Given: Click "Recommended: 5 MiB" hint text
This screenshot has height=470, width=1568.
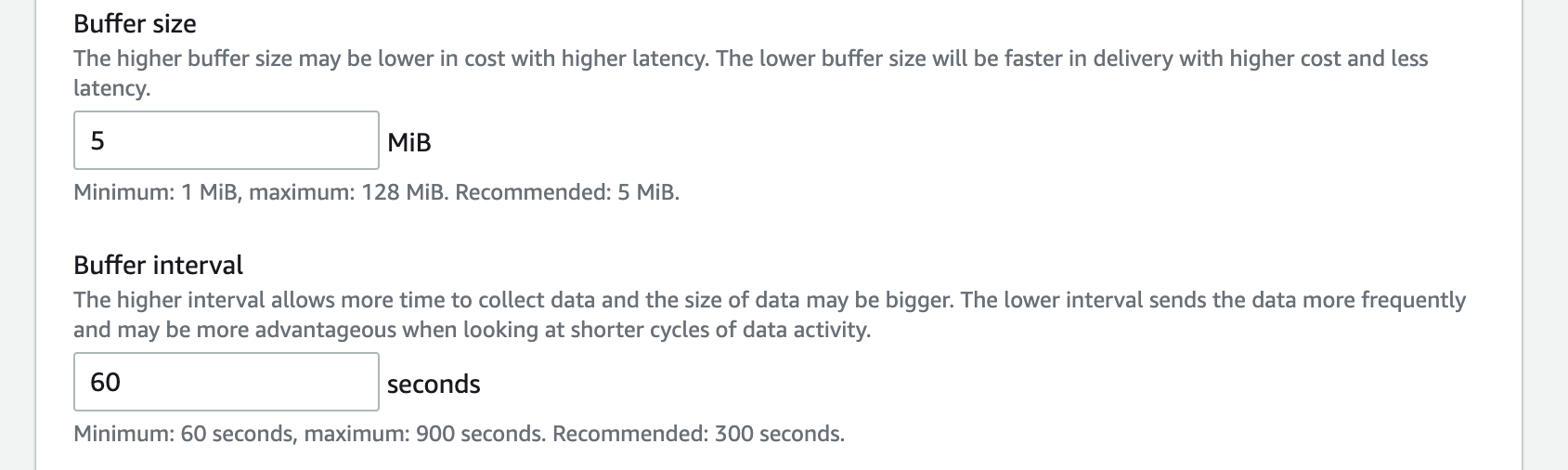Looking at the screenshot, I should 567,192.
